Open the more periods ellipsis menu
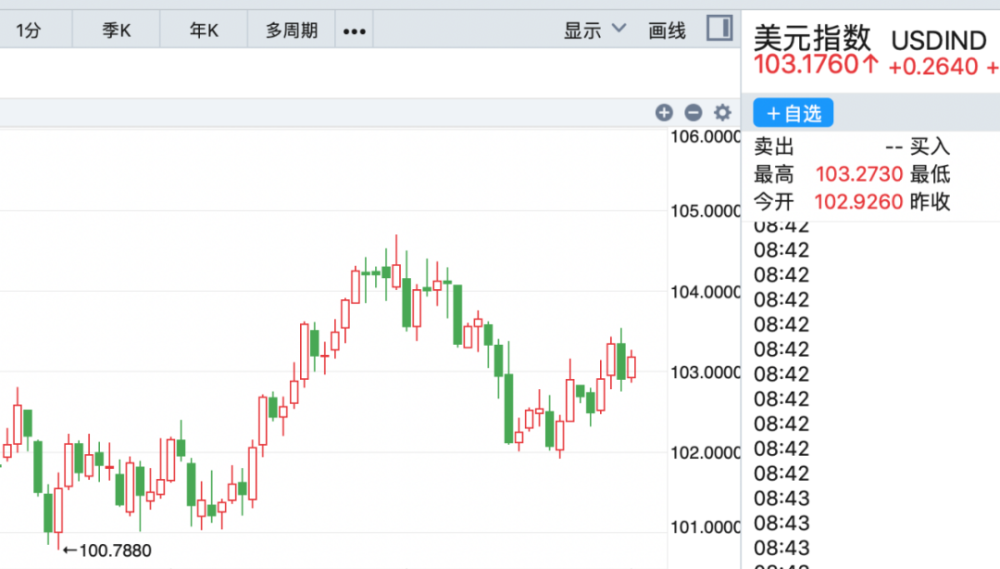The width and height of the screenshot is (1000, 569). click(x=354, y=31)
